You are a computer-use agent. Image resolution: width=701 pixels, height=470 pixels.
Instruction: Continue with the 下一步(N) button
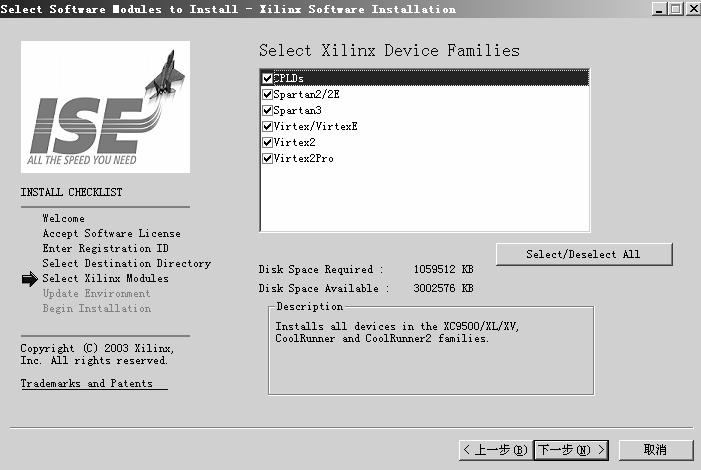pyautogui.click(x=571, y=450)
